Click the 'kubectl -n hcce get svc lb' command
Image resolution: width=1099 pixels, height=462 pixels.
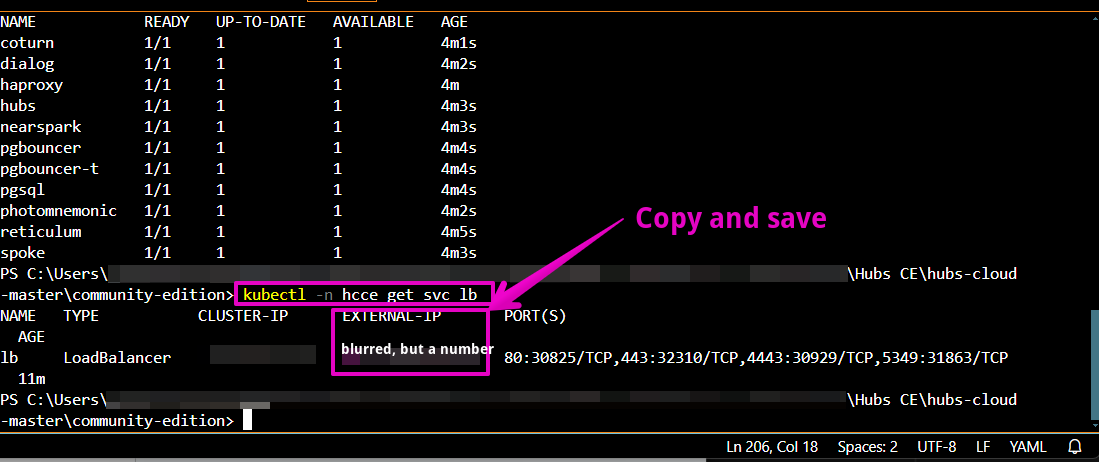pyautogui.click(x=360, y=295)
